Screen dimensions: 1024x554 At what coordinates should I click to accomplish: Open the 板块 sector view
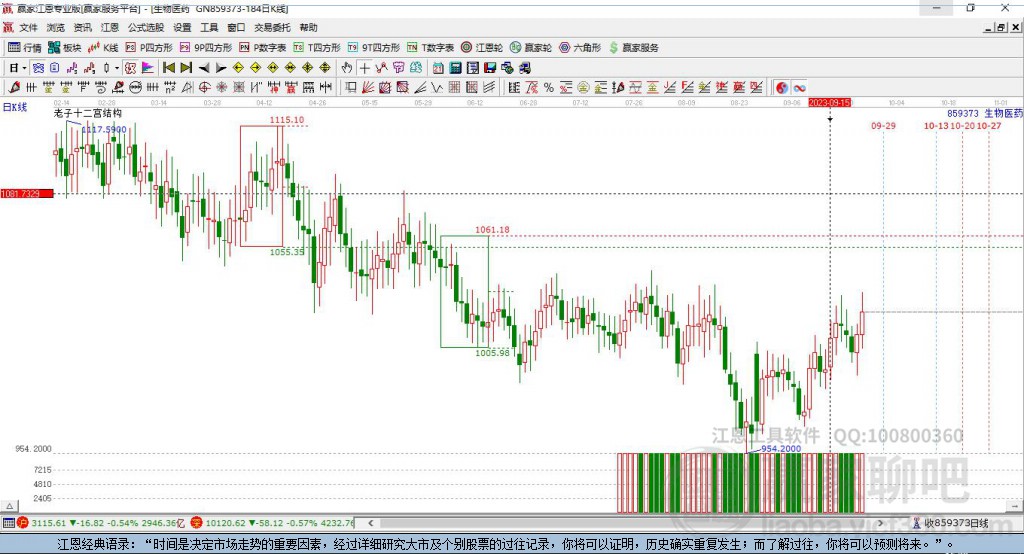coord(64,48)
